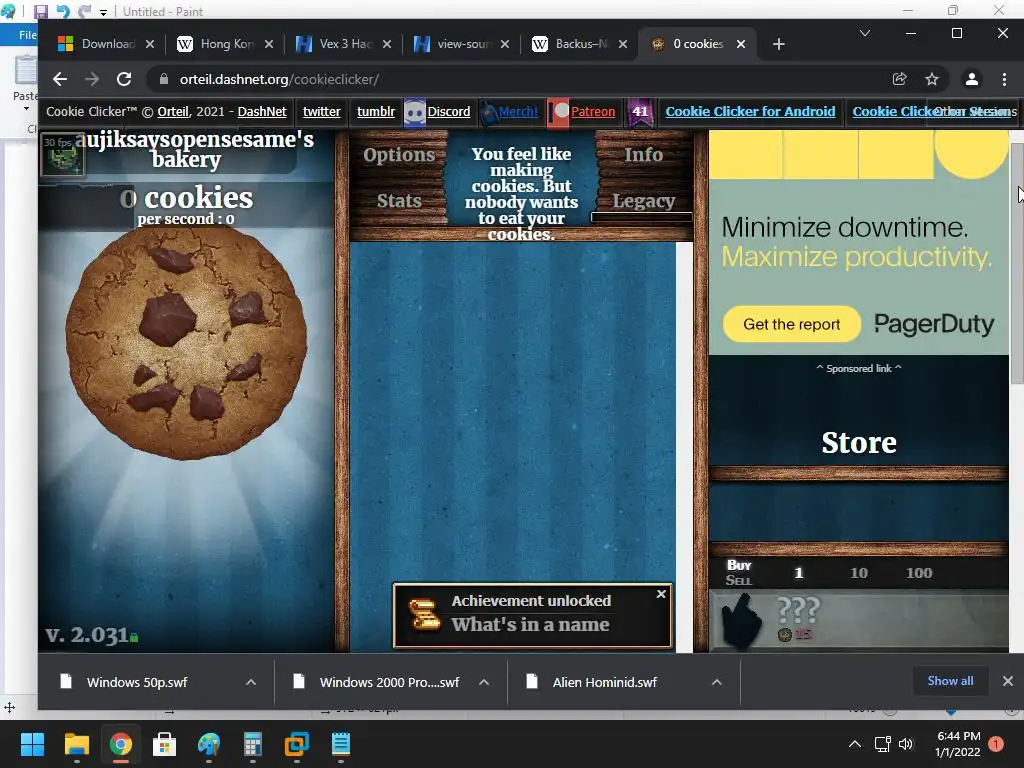Open the Merch! link
The height and width of the screenshot is (768, 1024).
pyautogui.click(x=518, y=112)
